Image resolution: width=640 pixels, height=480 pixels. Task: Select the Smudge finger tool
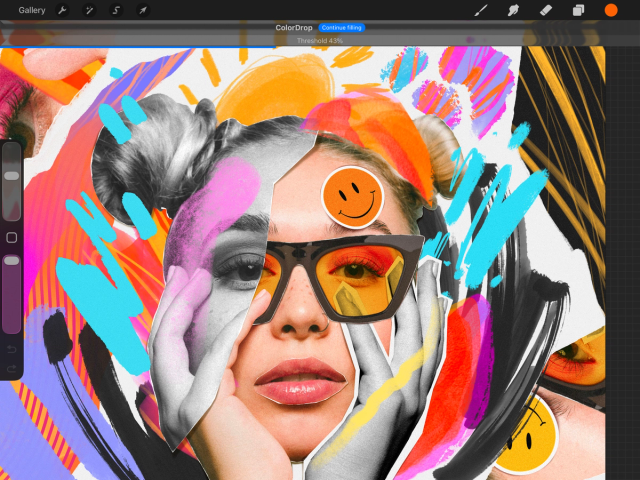click(513, 10)
